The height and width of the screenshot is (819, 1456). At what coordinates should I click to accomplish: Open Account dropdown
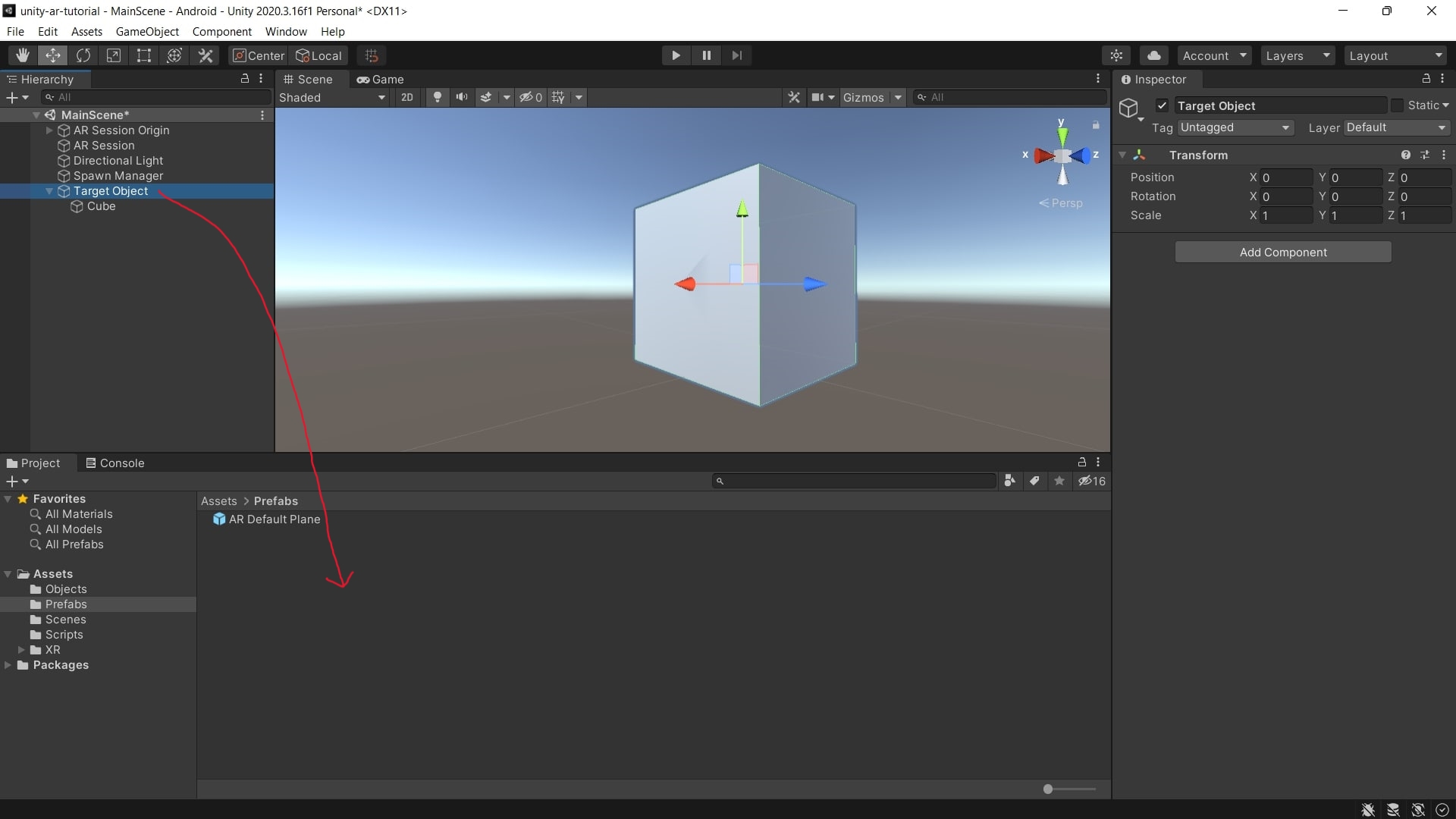pos(1214,55)
